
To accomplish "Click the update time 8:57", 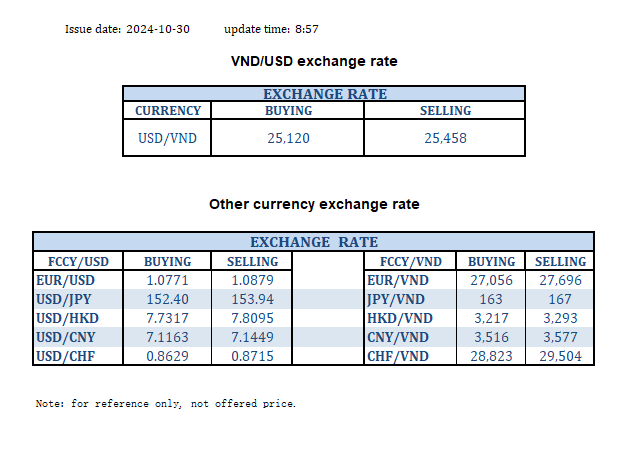I will pos(313,29).
